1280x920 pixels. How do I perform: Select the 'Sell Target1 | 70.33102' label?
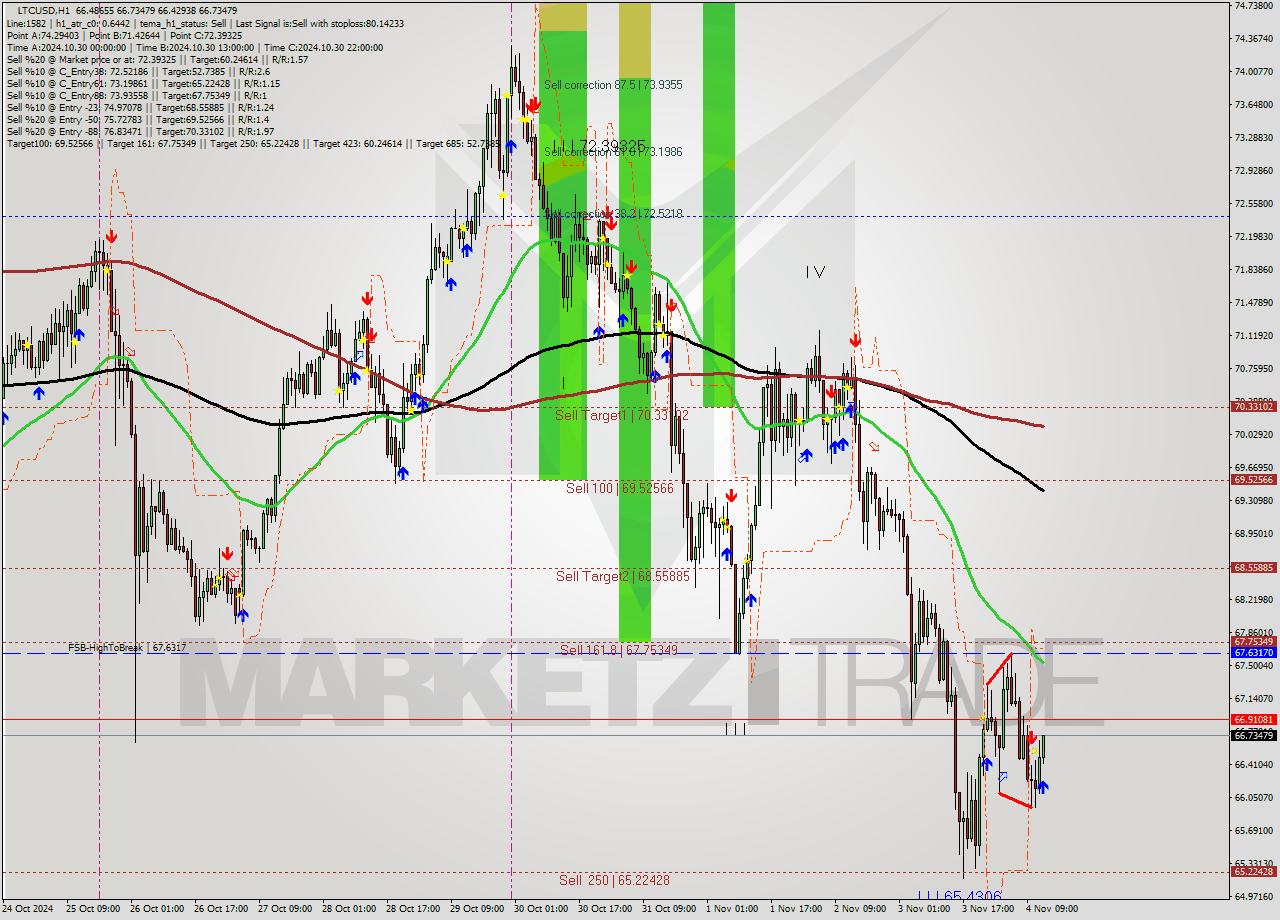click(x=622, y=414)
